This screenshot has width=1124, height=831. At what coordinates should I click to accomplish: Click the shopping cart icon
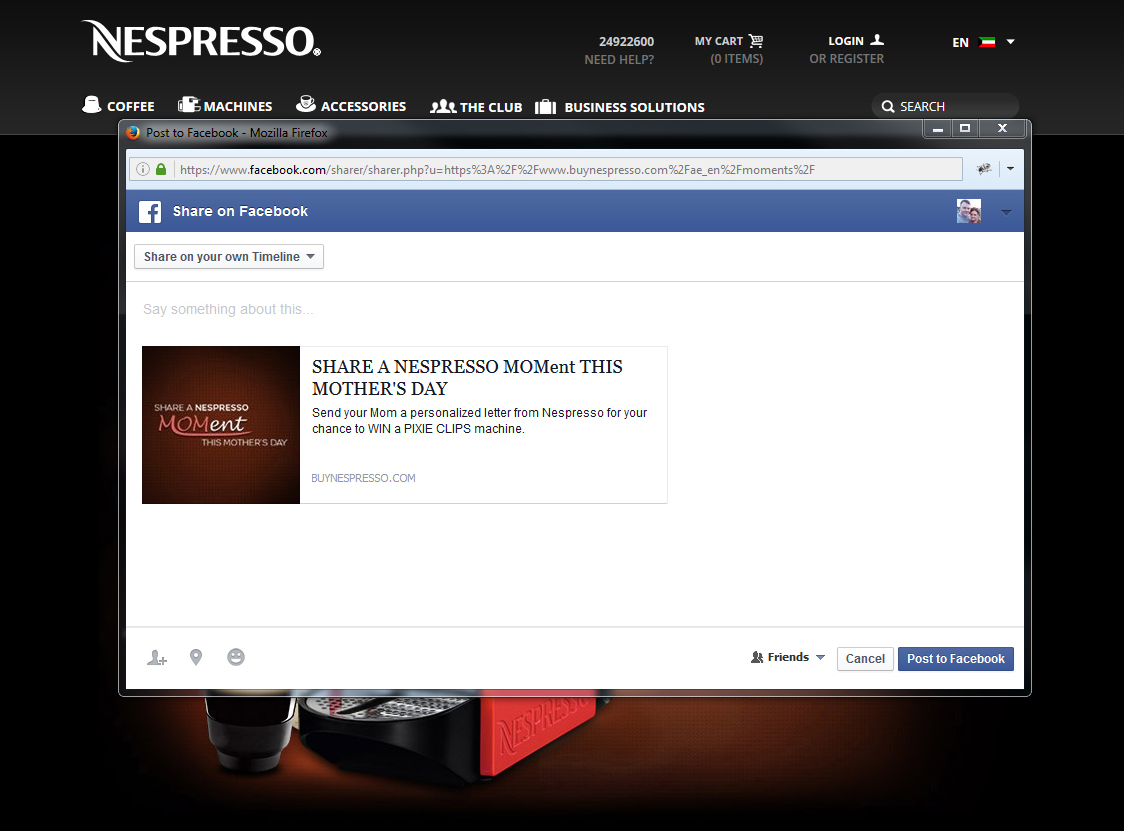click(756, 41)
